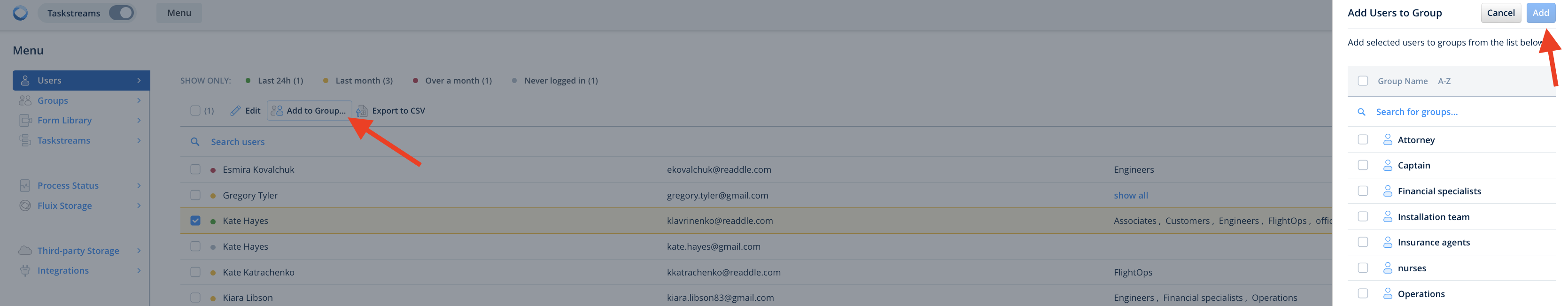Filter users by Last month
1568x306 pixels.
[x=364, y=80]
